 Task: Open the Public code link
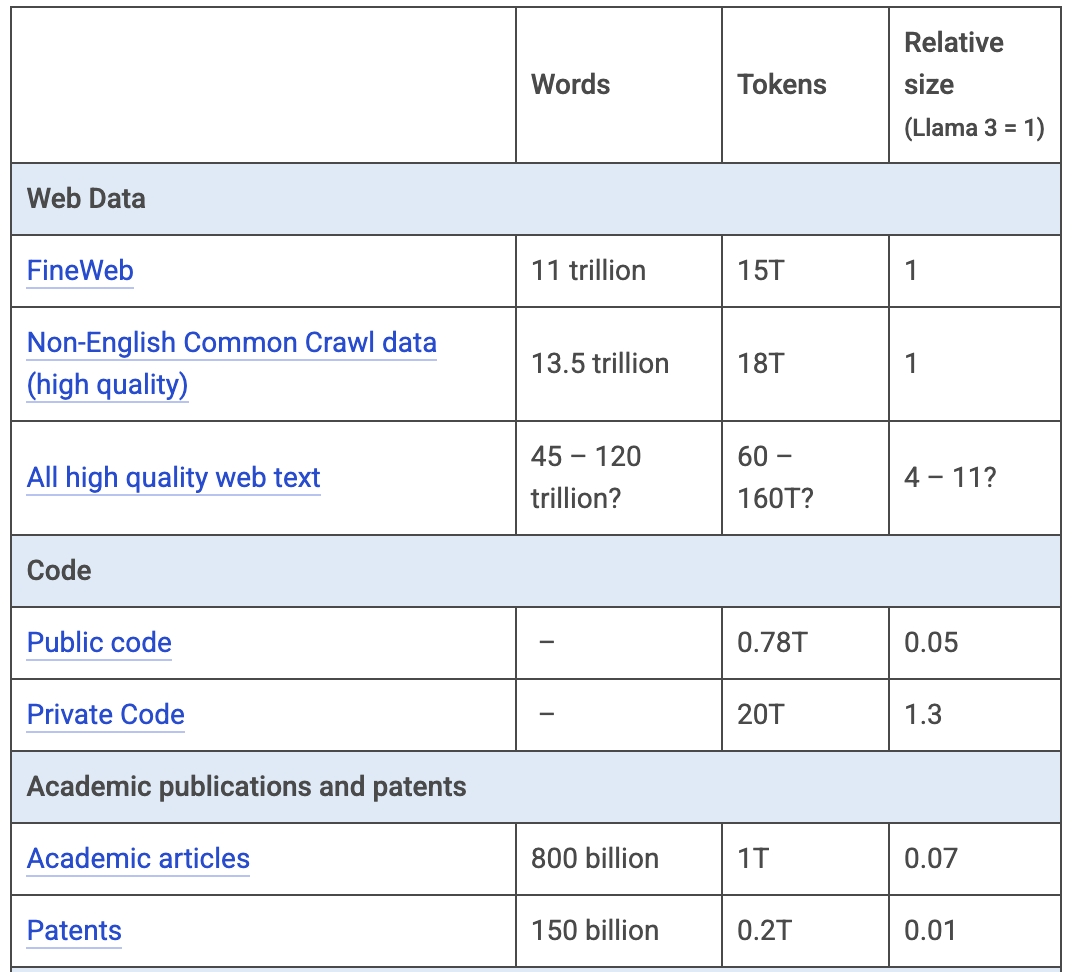click(x=99, y=643)
